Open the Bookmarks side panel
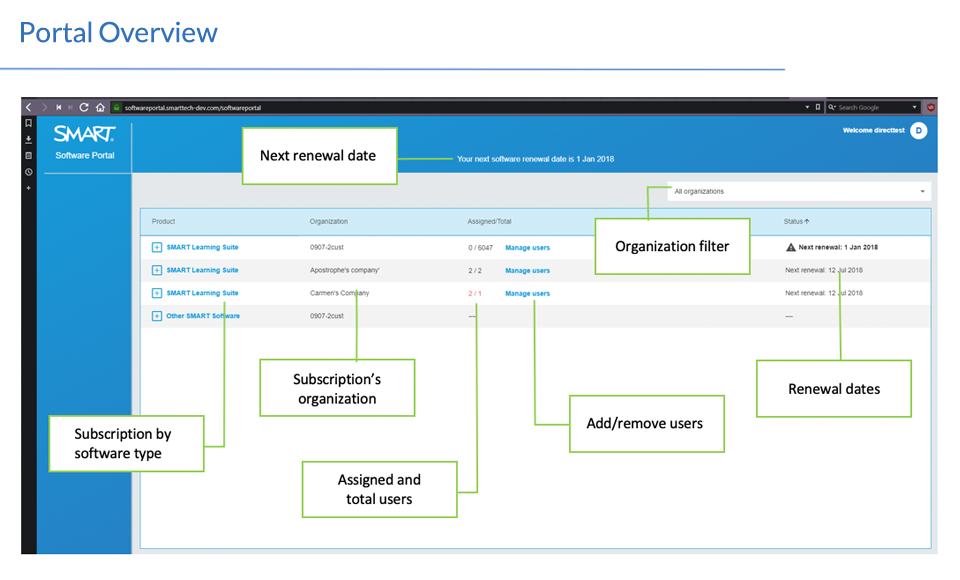 (29, 123)
